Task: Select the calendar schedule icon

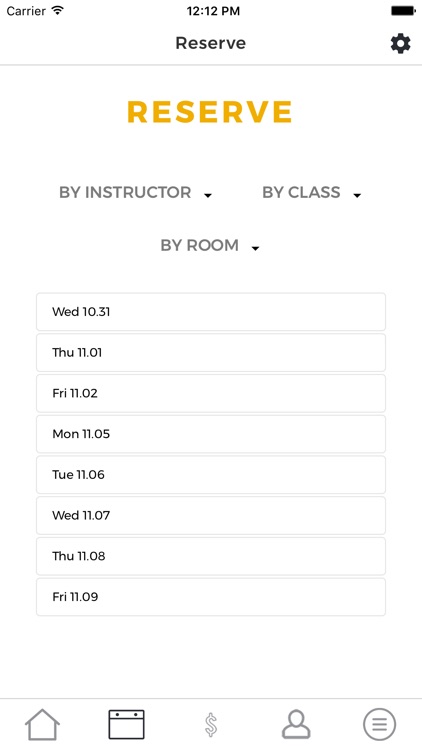Action: (x=126, y=724)
